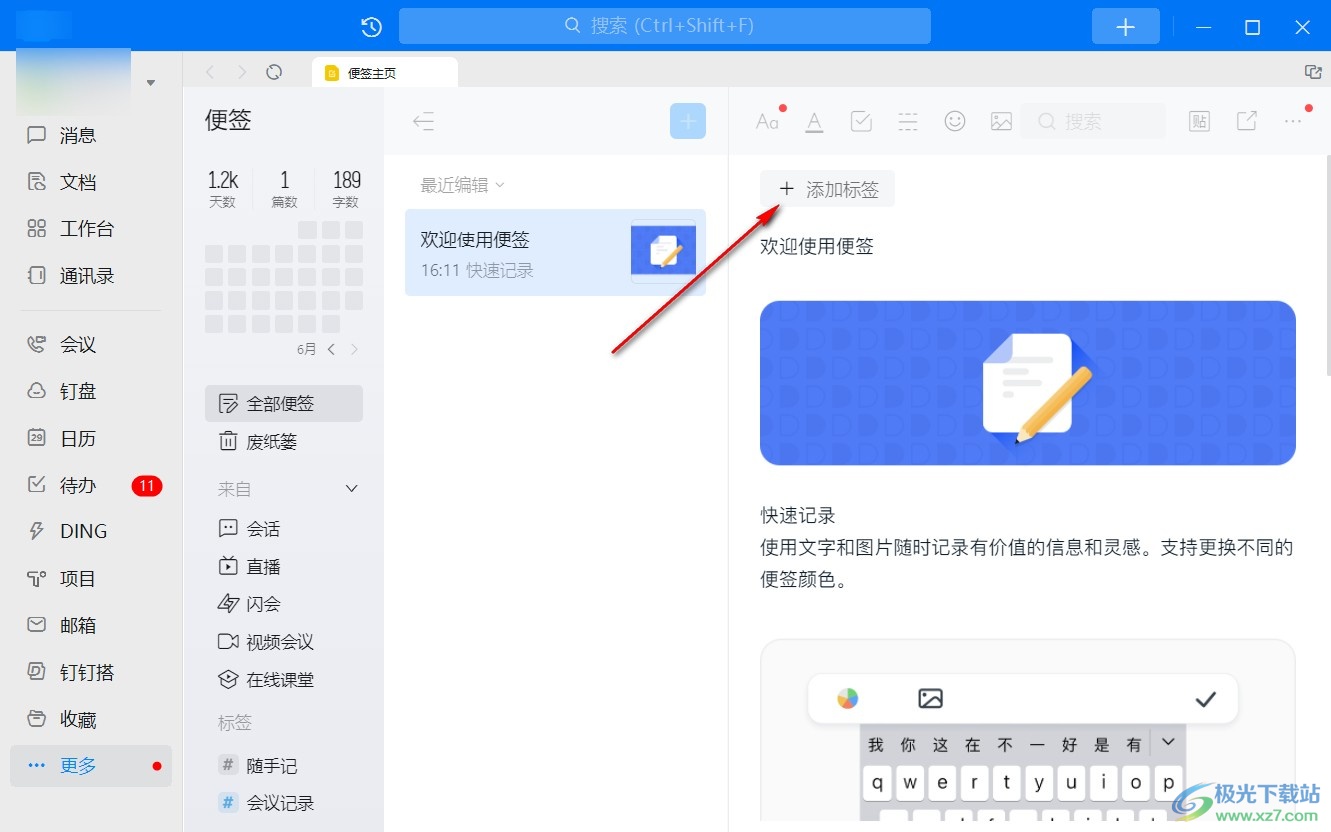Click the pop-out window icon at tab bar right
Image resolution: width=1331 pixels, height=832 pixels.
point(1313,72)
